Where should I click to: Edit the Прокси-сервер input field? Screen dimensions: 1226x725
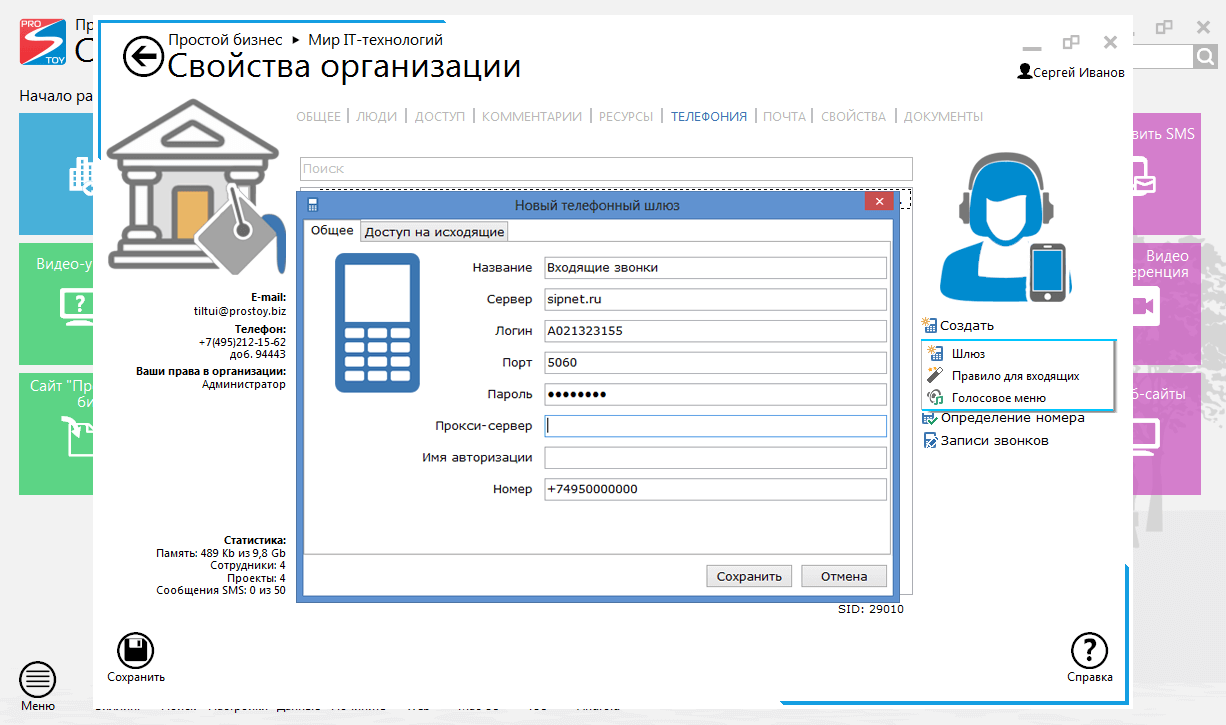click(713, 425)
